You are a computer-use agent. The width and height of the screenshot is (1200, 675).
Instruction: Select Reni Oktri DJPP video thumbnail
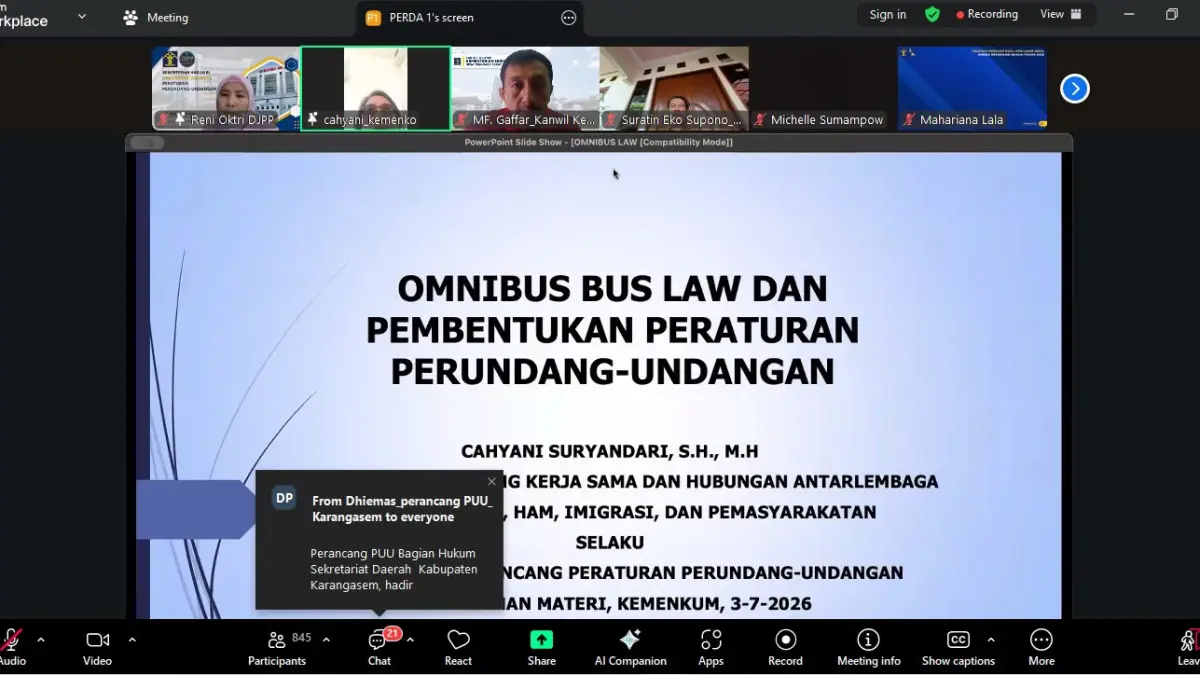tap(226, 88)
